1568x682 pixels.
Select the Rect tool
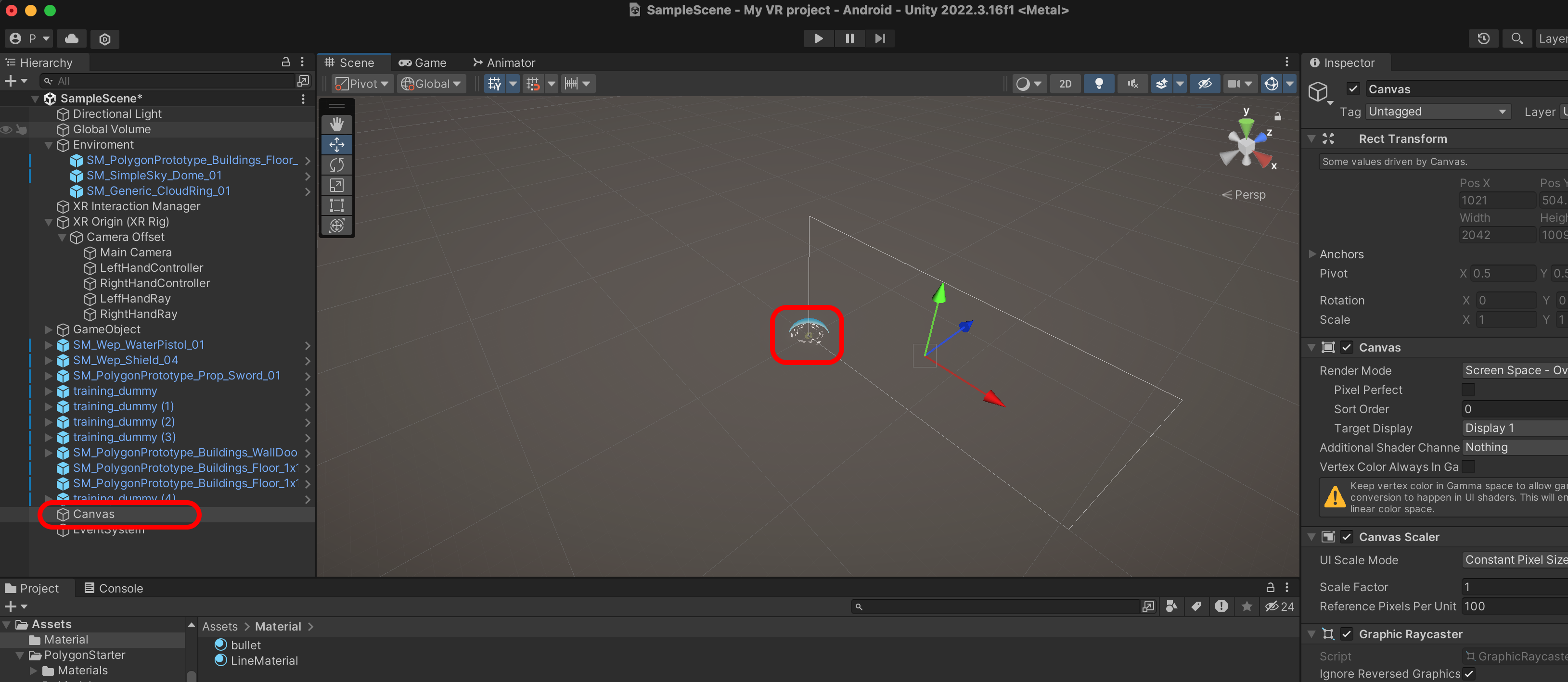point(336,205)
